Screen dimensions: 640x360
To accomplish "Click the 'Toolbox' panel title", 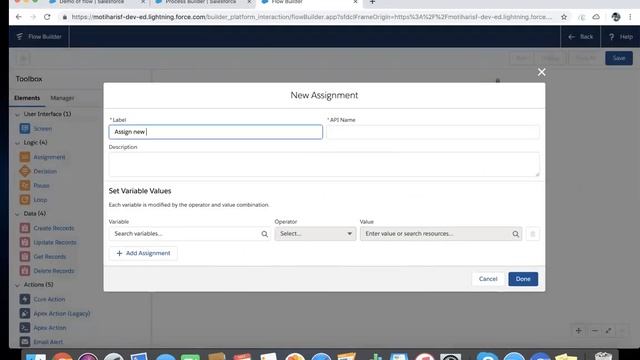I will (x=29, y=79).
